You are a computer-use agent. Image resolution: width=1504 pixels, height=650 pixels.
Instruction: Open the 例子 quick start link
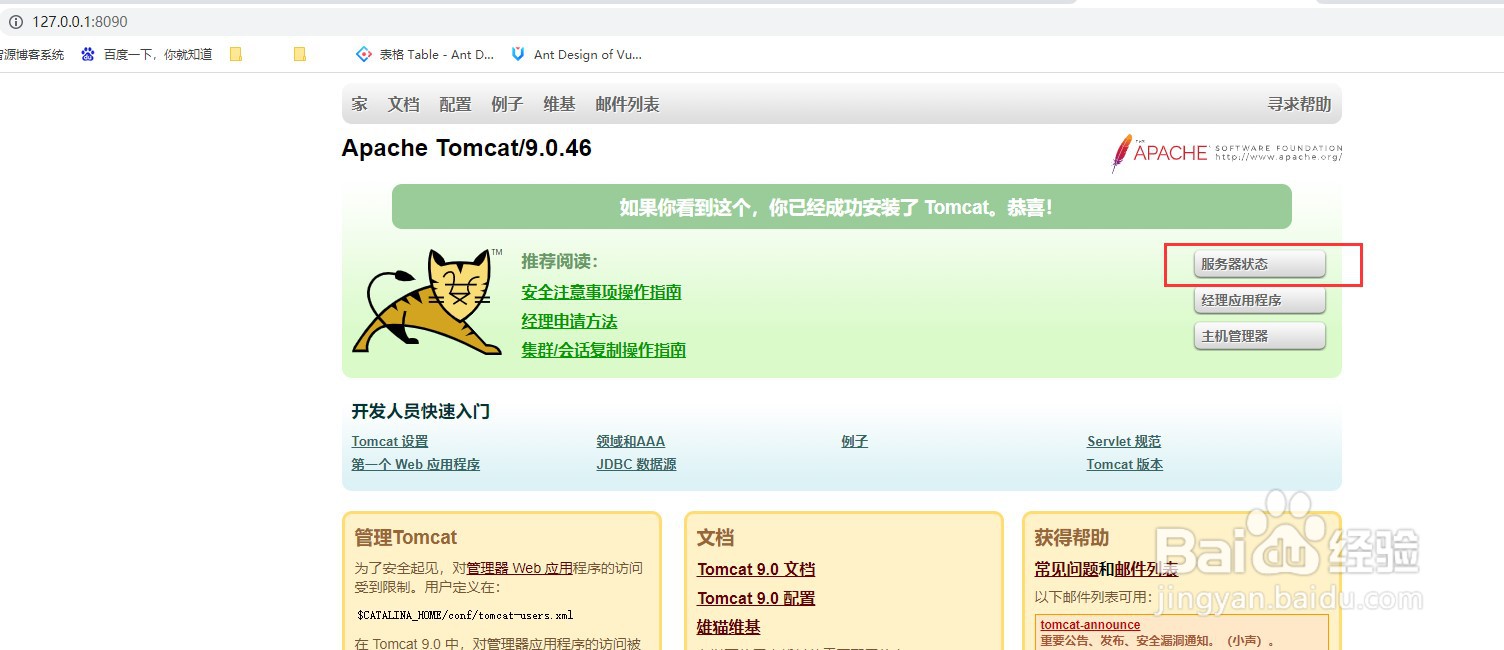pyautogui.click(x=854, y=441)
